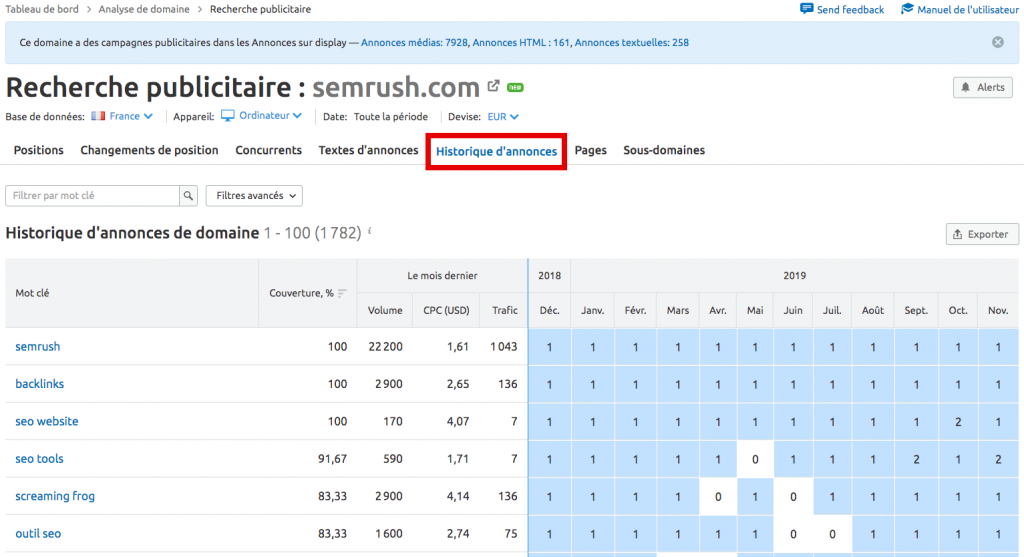Viewport: 1024px width, 557px height.
Task: Close the display ads notification banner
Action: (998, 42)
